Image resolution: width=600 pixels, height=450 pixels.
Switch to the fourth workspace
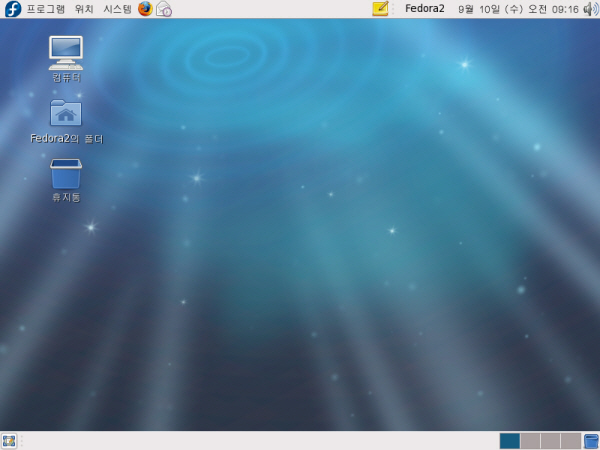(571, 441)
